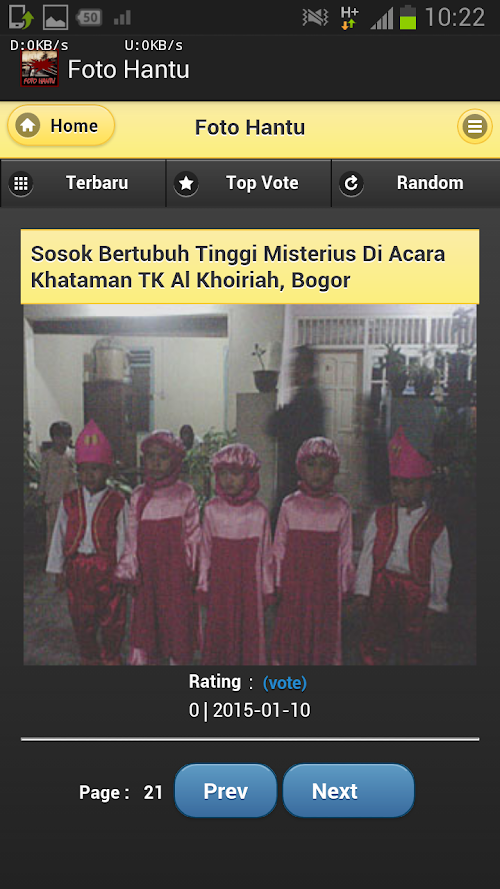This screenshot has width=500, height=889.
Task: Tap the battery icon in status bar
Action: (x=408, y=18)
